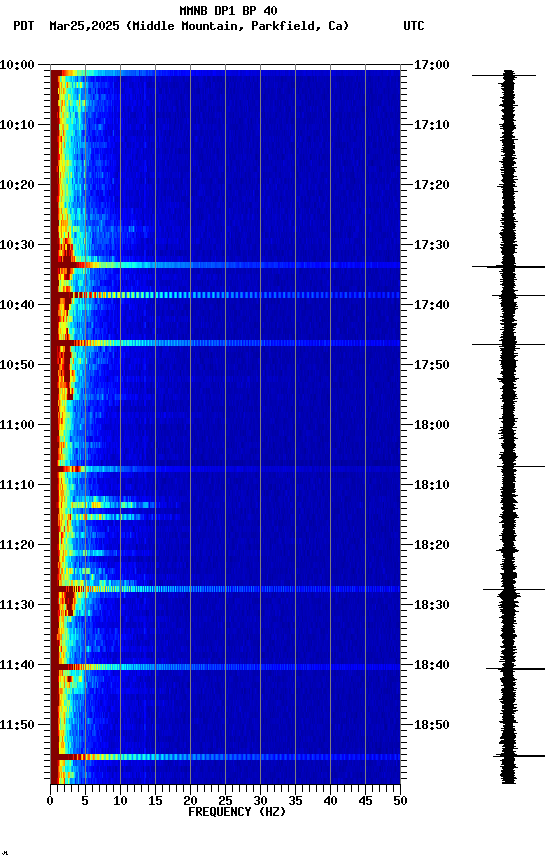Click the 'UTC' timezone label
The width and height of the screenshot is (552, 864).
coord(414,26)
